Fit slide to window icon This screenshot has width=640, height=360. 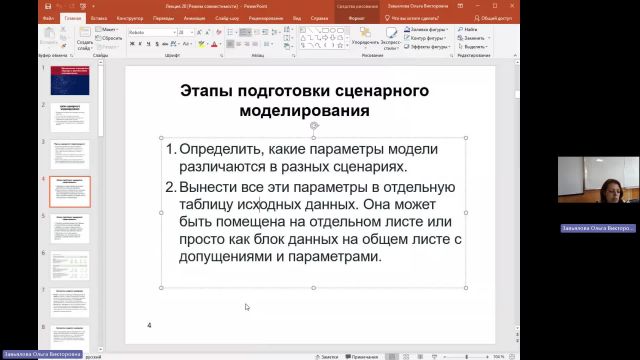click(x=512, y=357)
